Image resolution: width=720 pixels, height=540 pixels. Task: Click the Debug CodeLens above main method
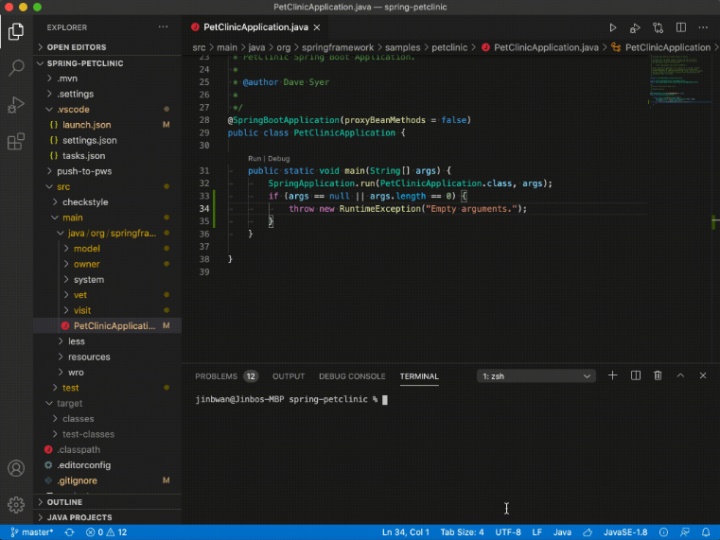pyautogui.click(x=279, y=158)
